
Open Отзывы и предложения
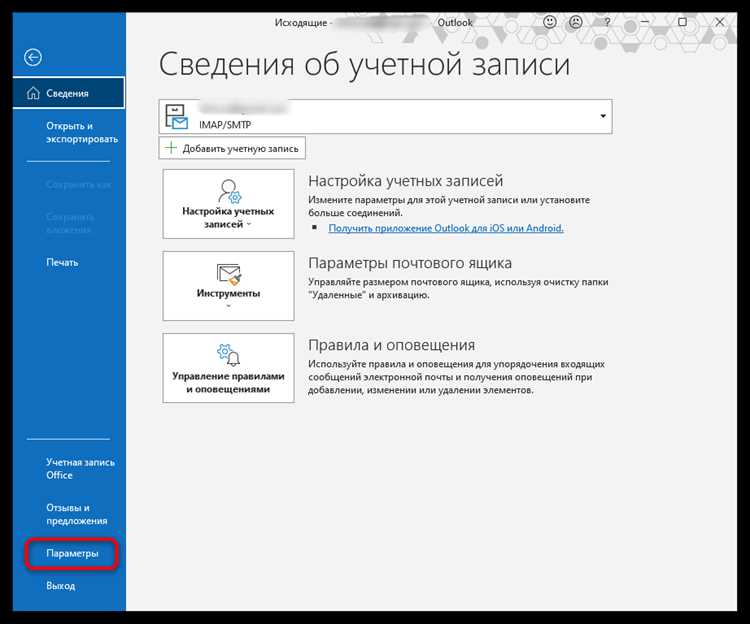pyautogui.click(x=77, y=514)
